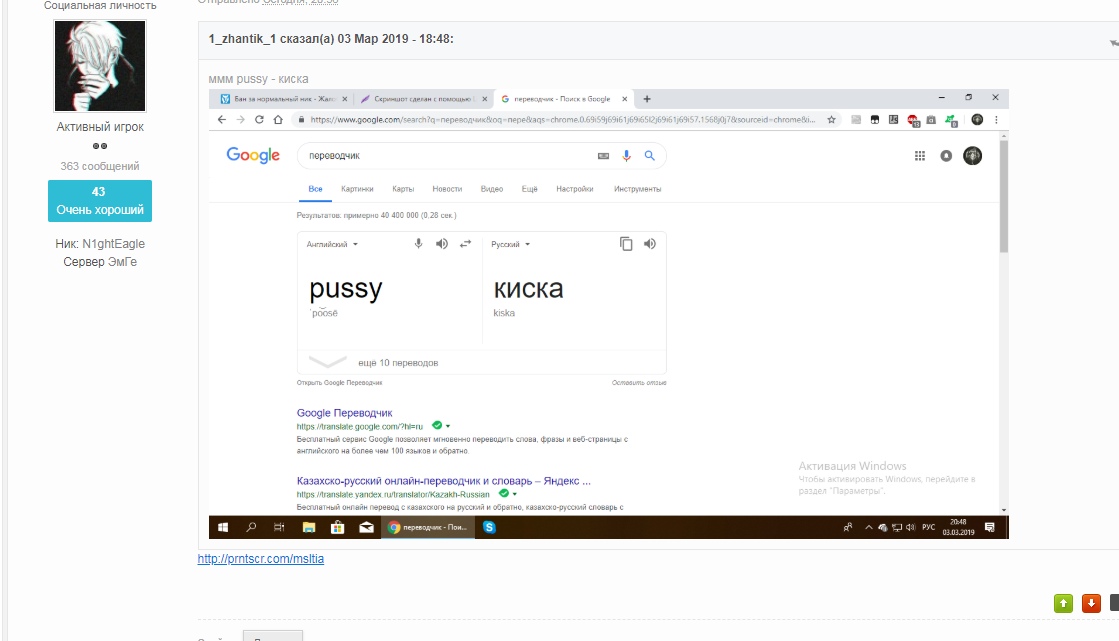Switch to the 'Скриншот сделан с помощью' tab
This screenshot has height=641, width=1119.
click(x=424, y=99)
